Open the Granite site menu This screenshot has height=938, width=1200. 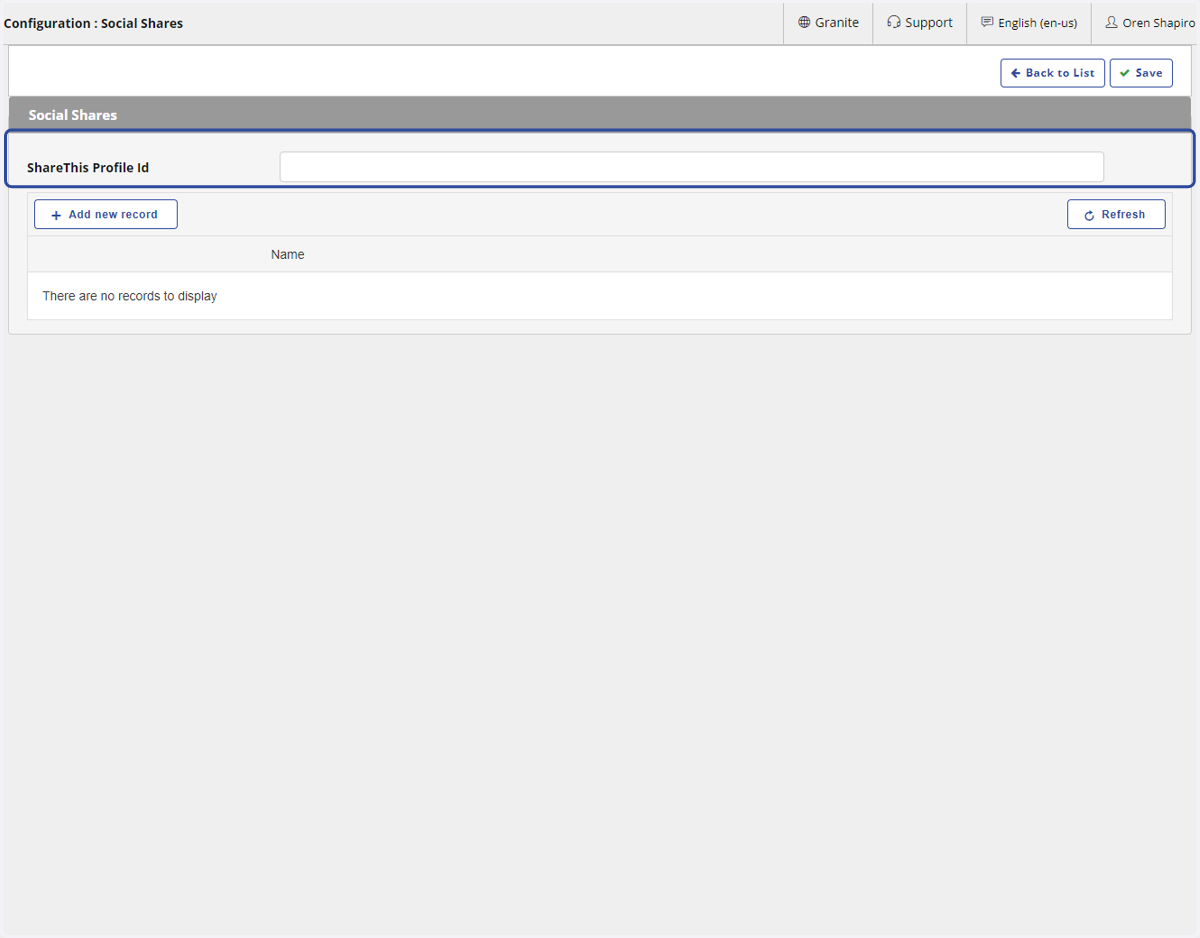point(828,22)
